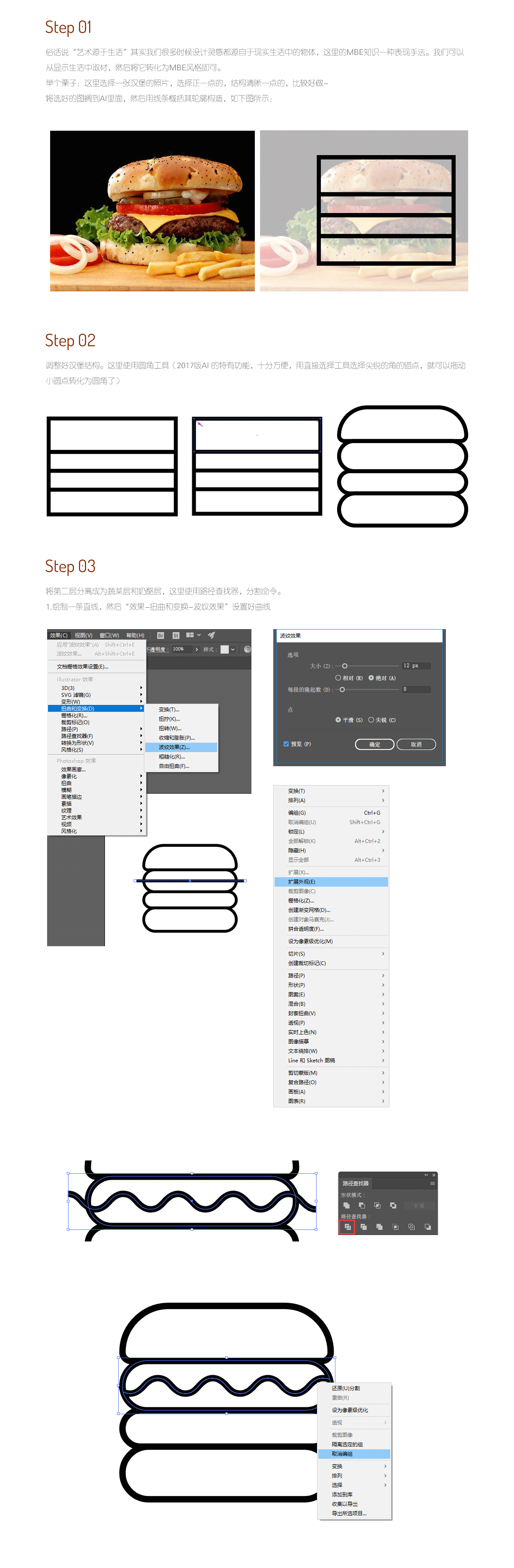The width and height of the screenshot is (514, 1568).
Task: Choose 还原(U)分割 in context menu
Action: coord(354,1388)
